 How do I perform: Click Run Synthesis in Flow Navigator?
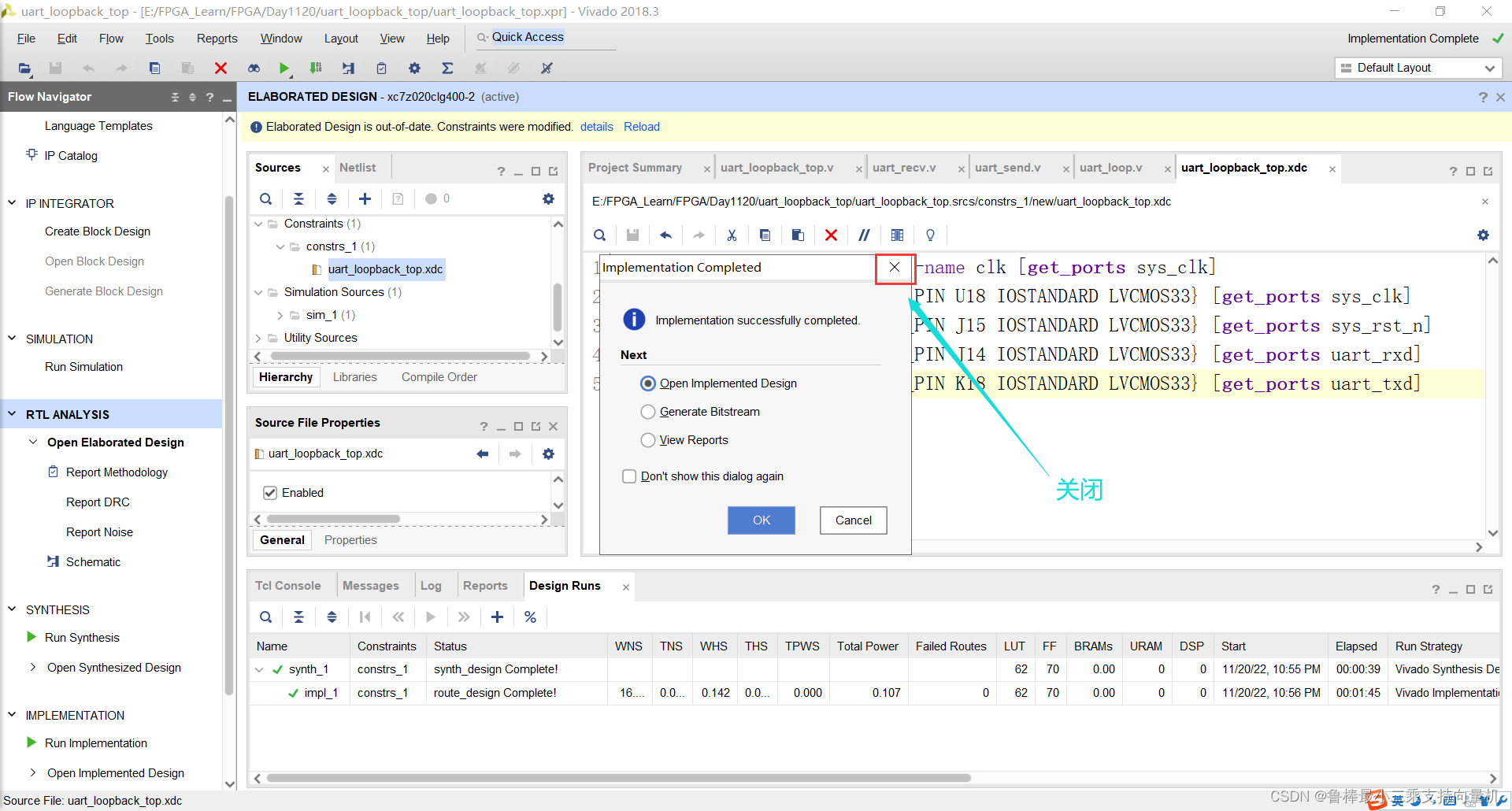pyautogui.click(x=82, y=638)
